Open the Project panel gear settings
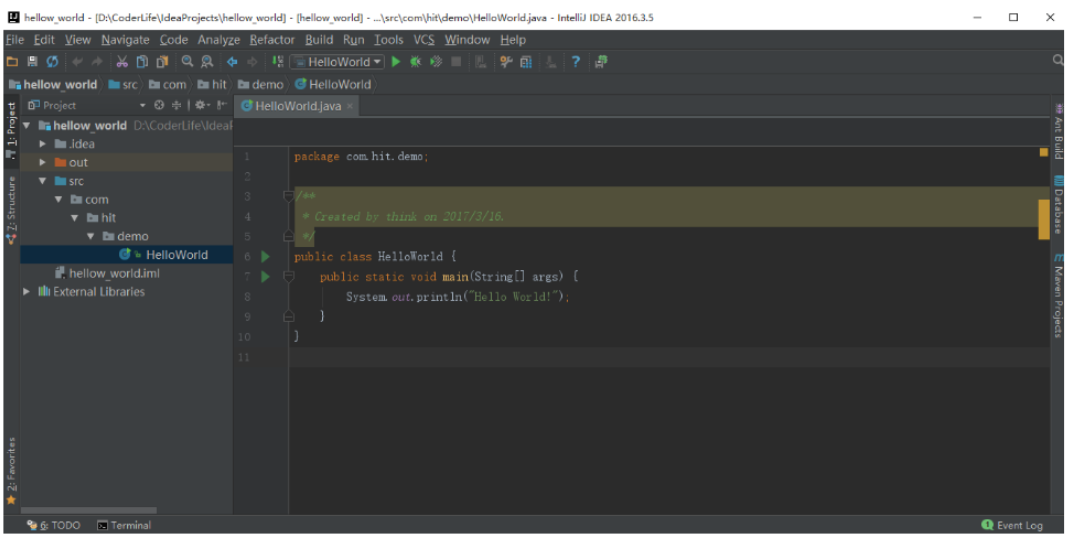1066x537 pixels. tap(202, 105)
